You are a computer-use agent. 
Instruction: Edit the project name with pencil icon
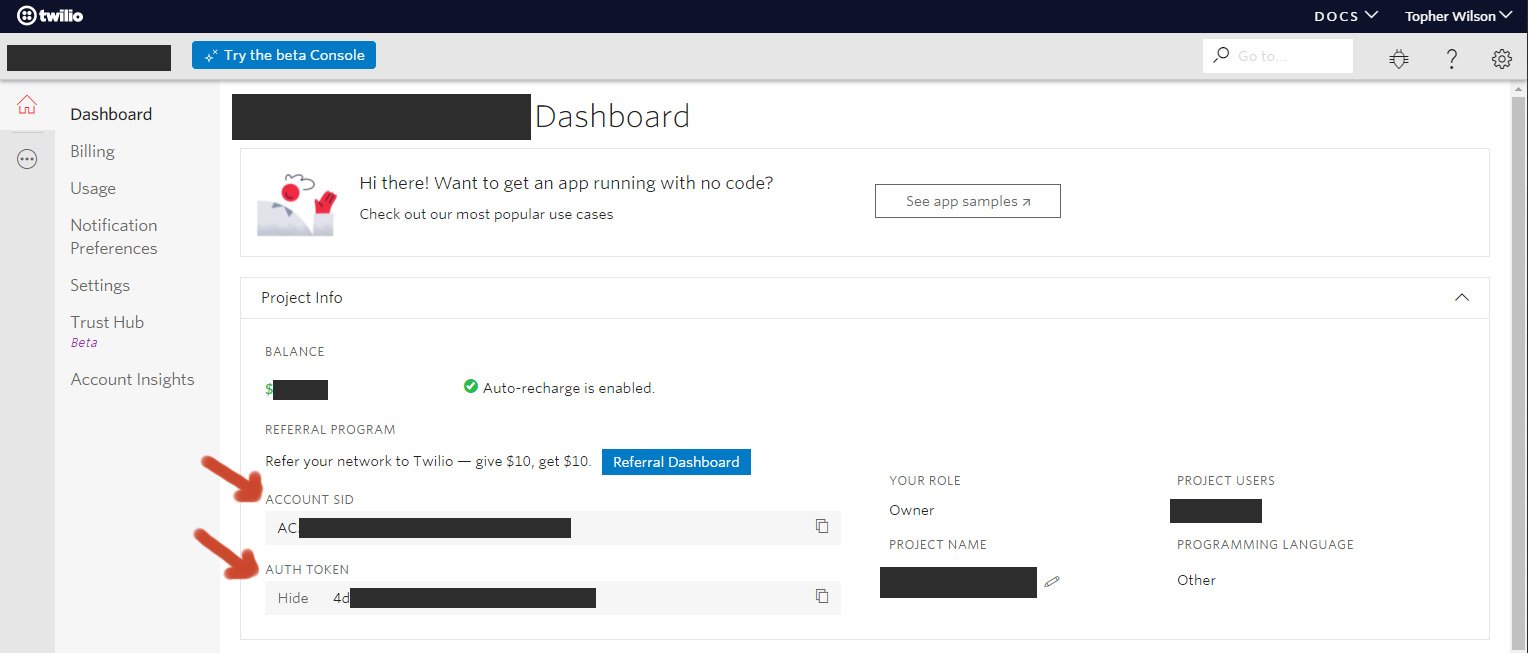pyautogui.click(x=1051, y=580)
